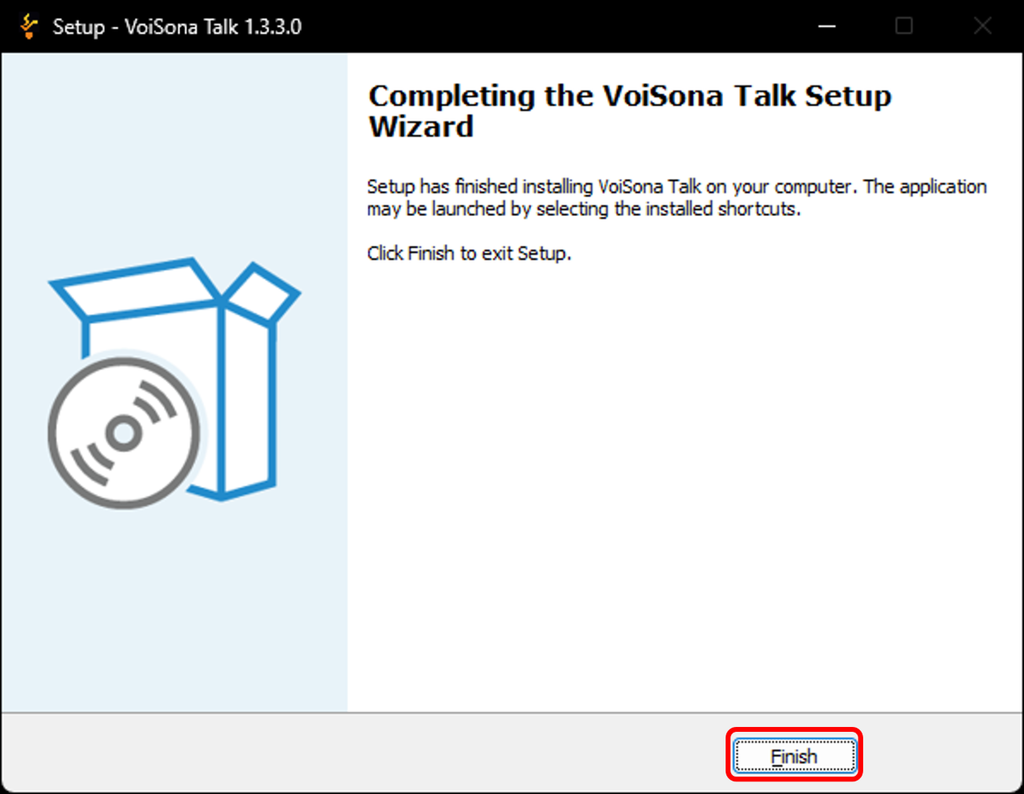Click the 'Setup has finished installing' paragraph
Viewport: 1024px width, 794px height.
pyautogui.click(x=677, y=198)
